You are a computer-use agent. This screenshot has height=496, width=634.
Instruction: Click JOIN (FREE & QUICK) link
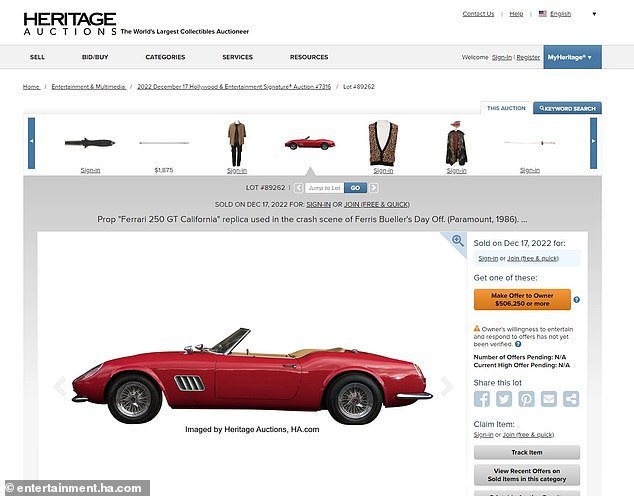377,205
